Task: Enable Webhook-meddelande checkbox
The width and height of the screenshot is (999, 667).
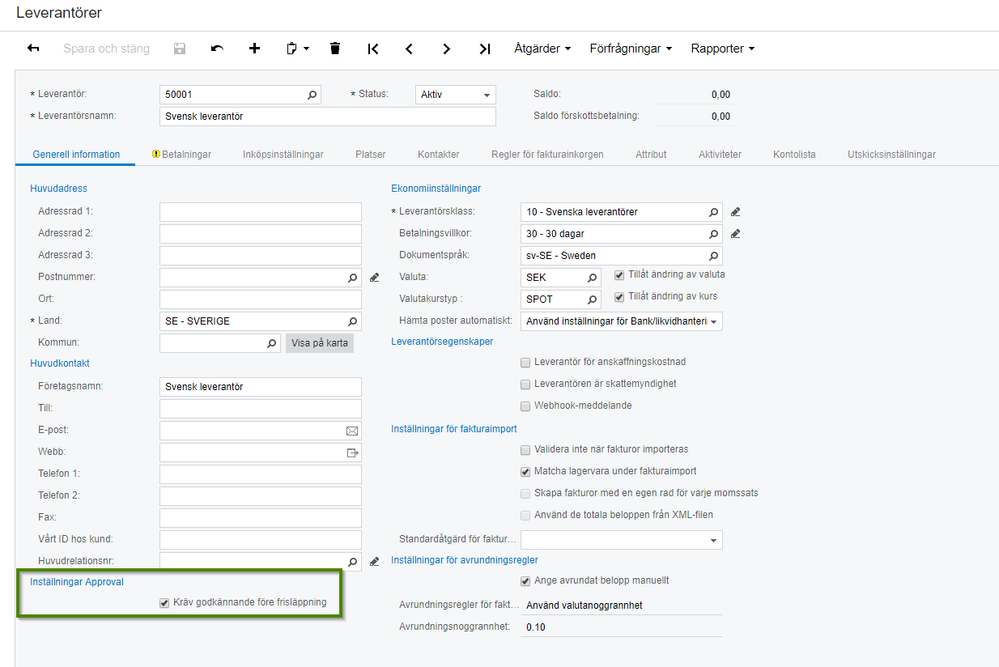Action: click(x=525, y=406)
